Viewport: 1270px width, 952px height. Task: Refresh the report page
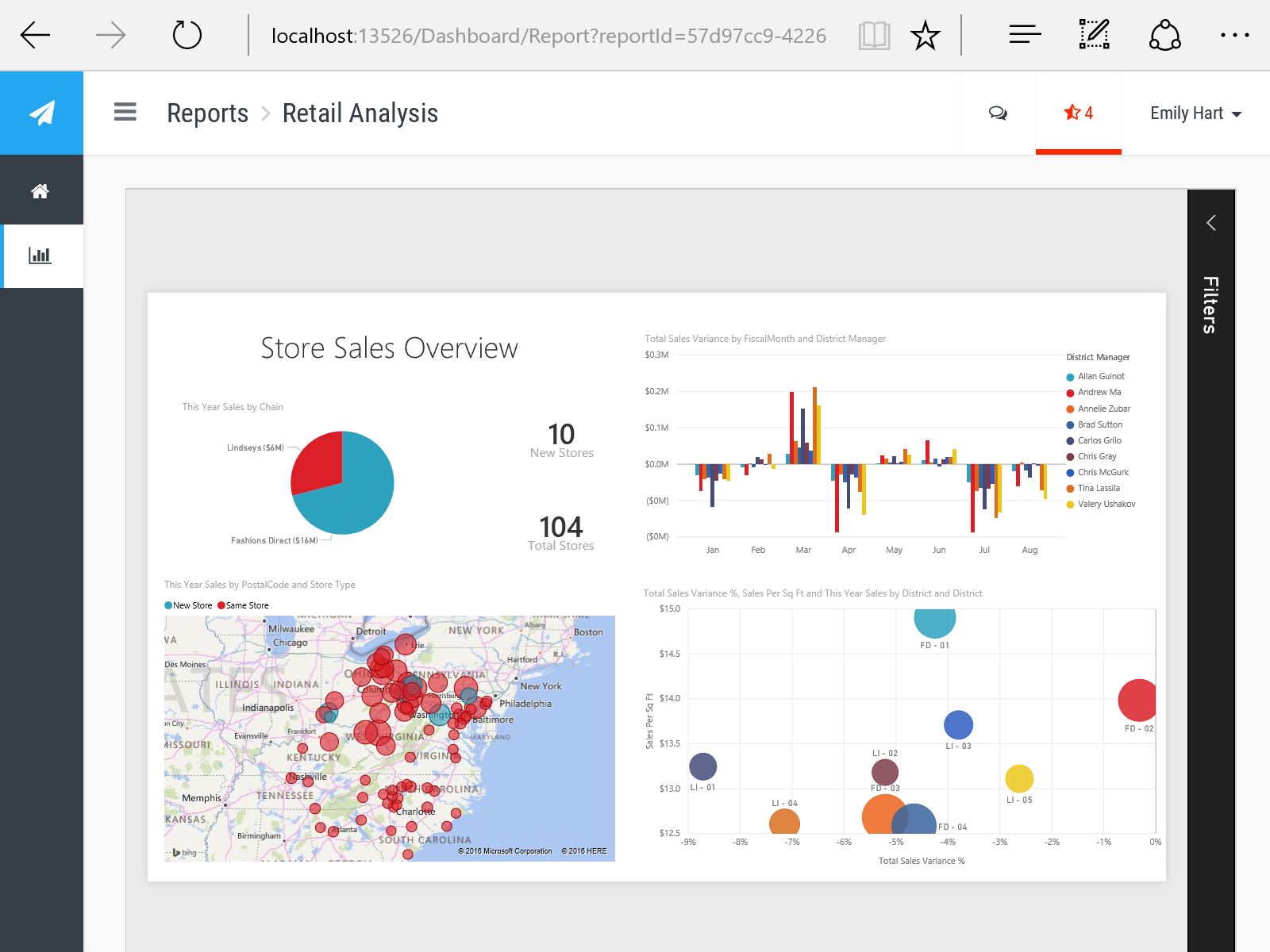click(187, 34)
